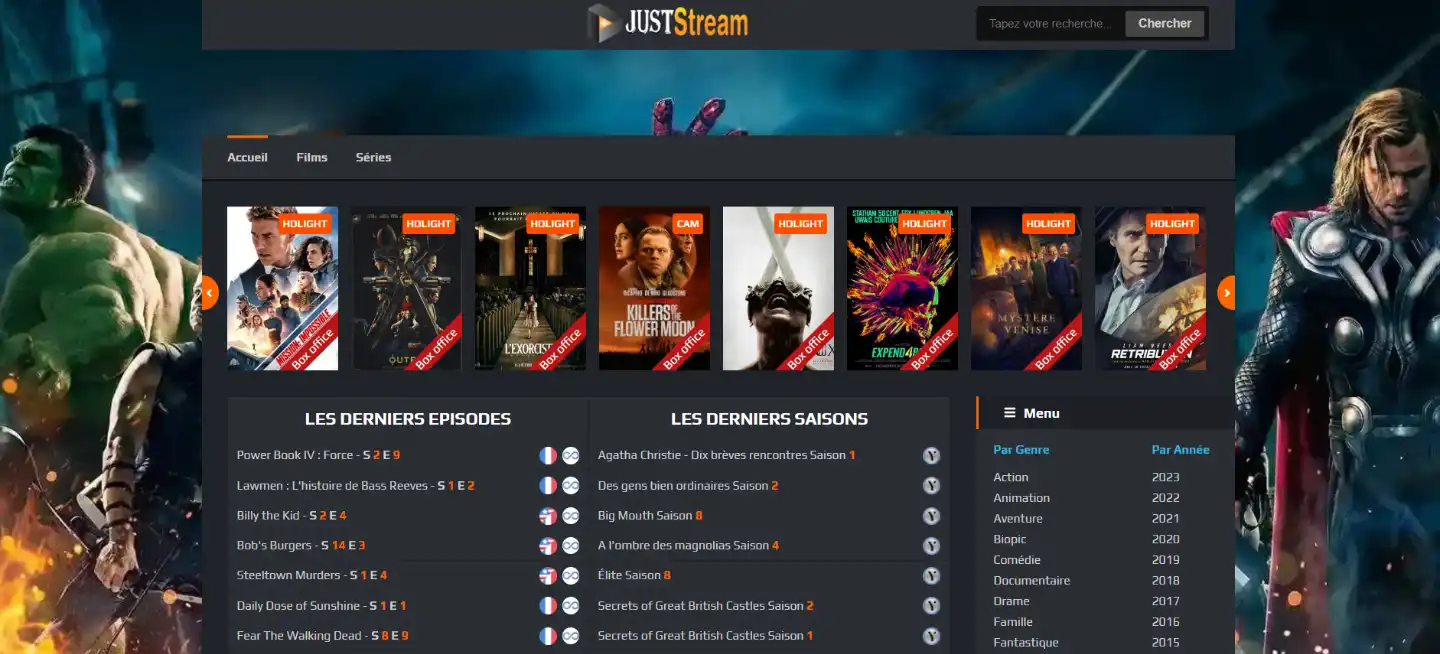This screenshot has height=654, width=1440.
Task: Browse movies from year 2023
Action: click(1164, 477)
